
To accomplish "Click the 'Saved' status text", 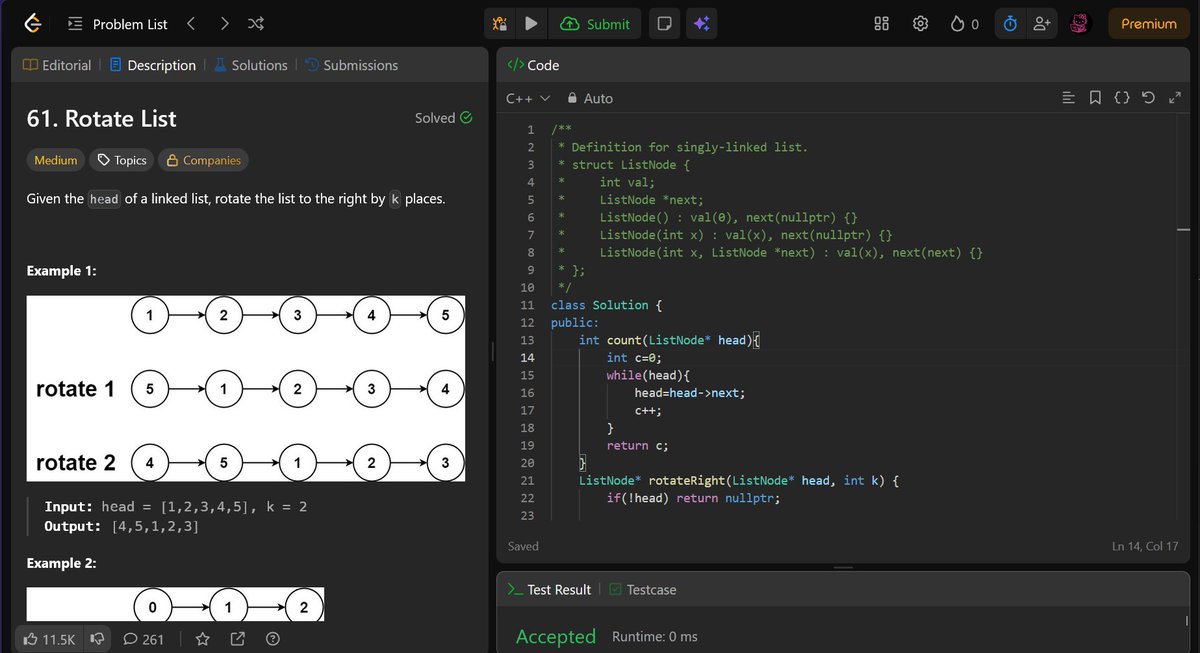I will [523, 546].
